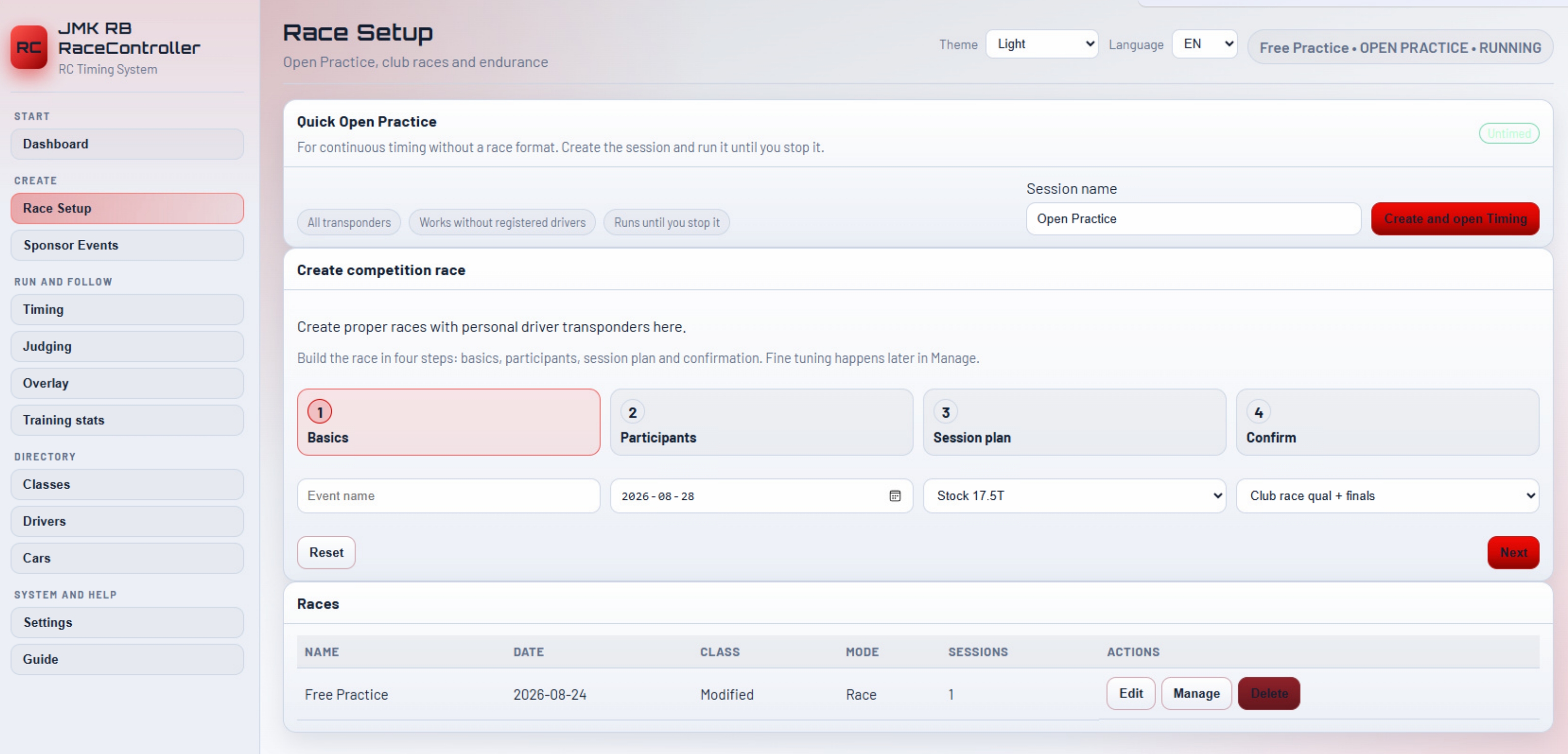Click the Untimed badge
The height and width of the screenshot is (754, 1568).
[1509, 133]
